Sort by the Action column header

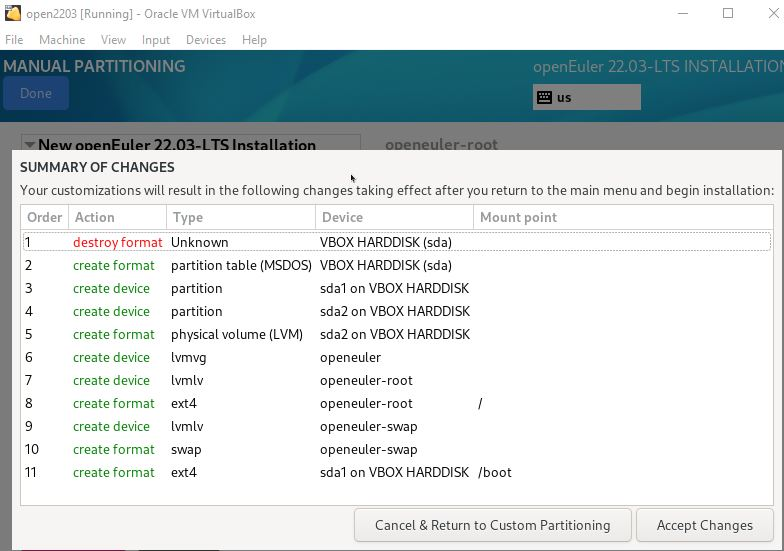coord(117,218)
